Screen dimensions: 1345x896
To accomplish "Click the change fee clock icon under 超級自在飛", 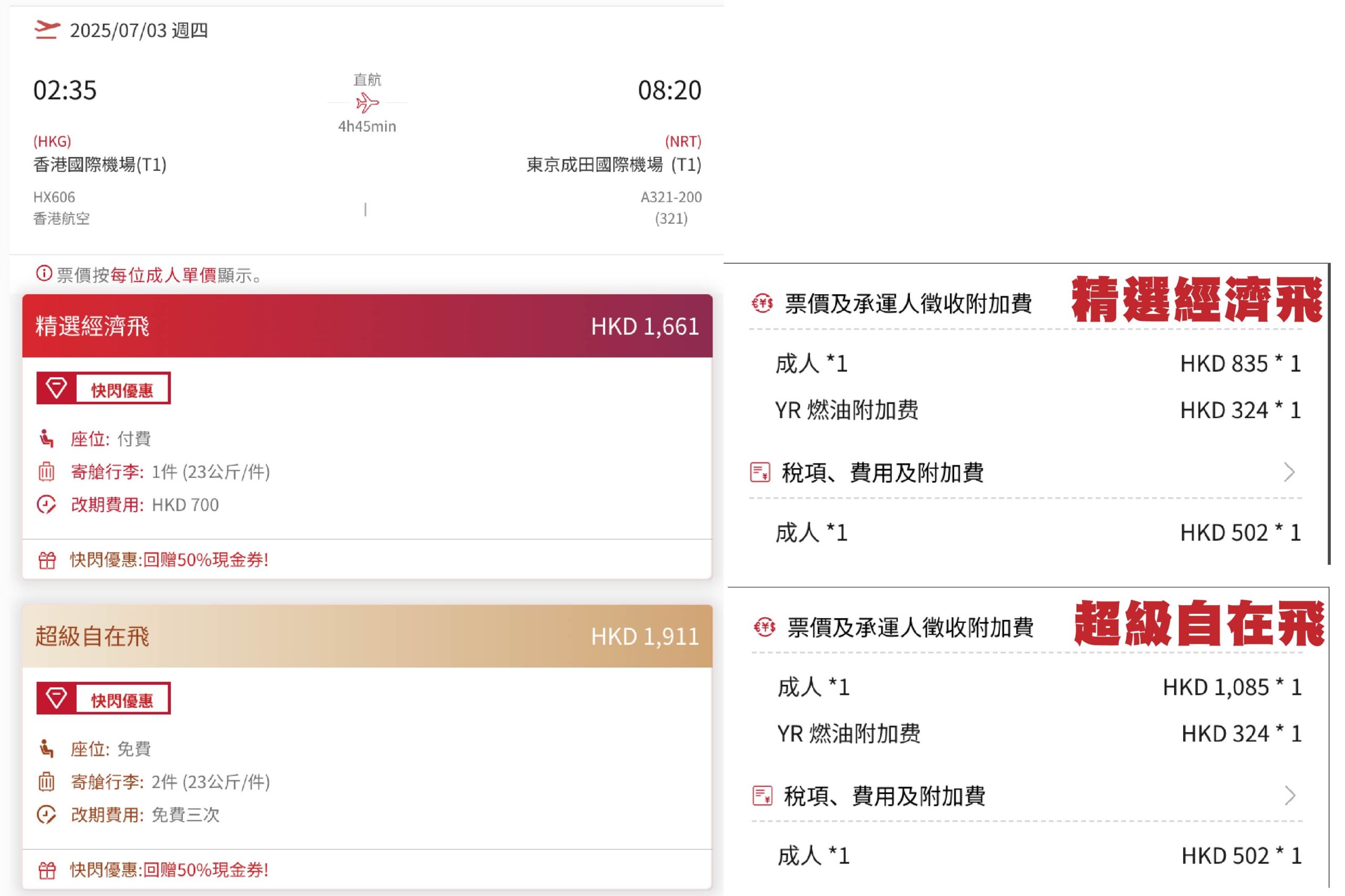I will 46,815.
